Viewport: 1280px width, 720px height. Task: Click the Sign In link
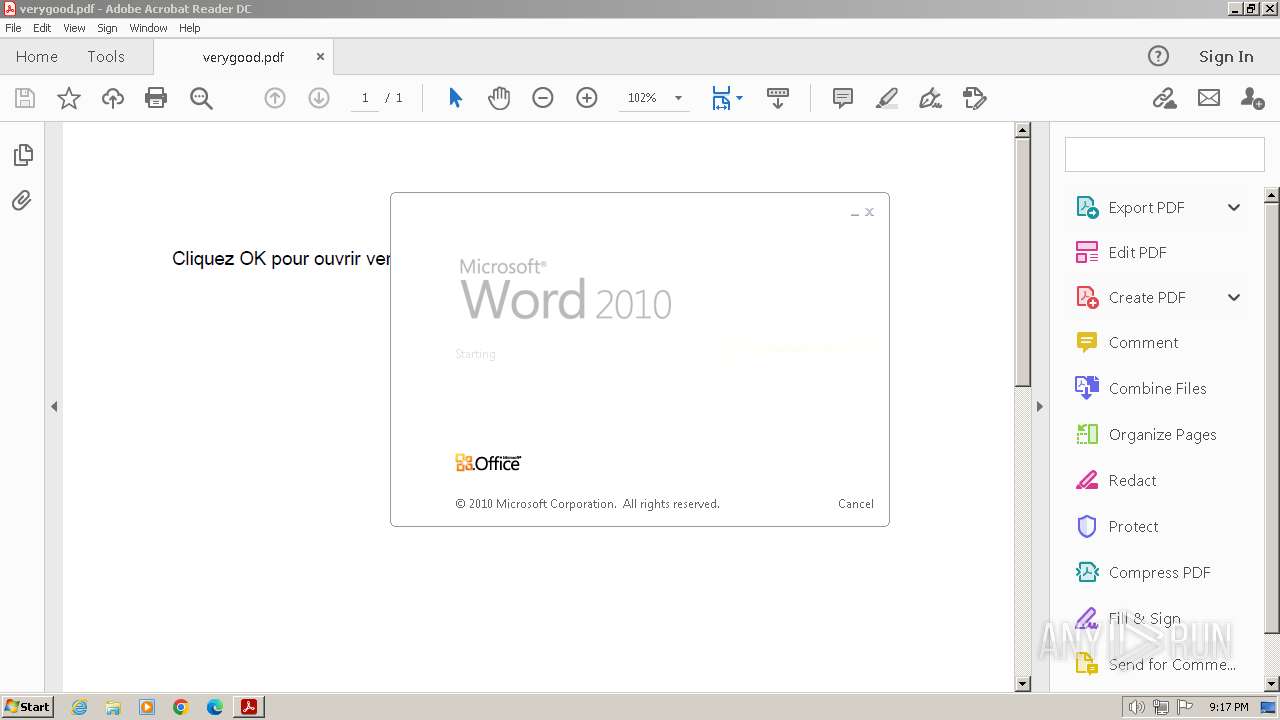click(x=1226, y=57)
